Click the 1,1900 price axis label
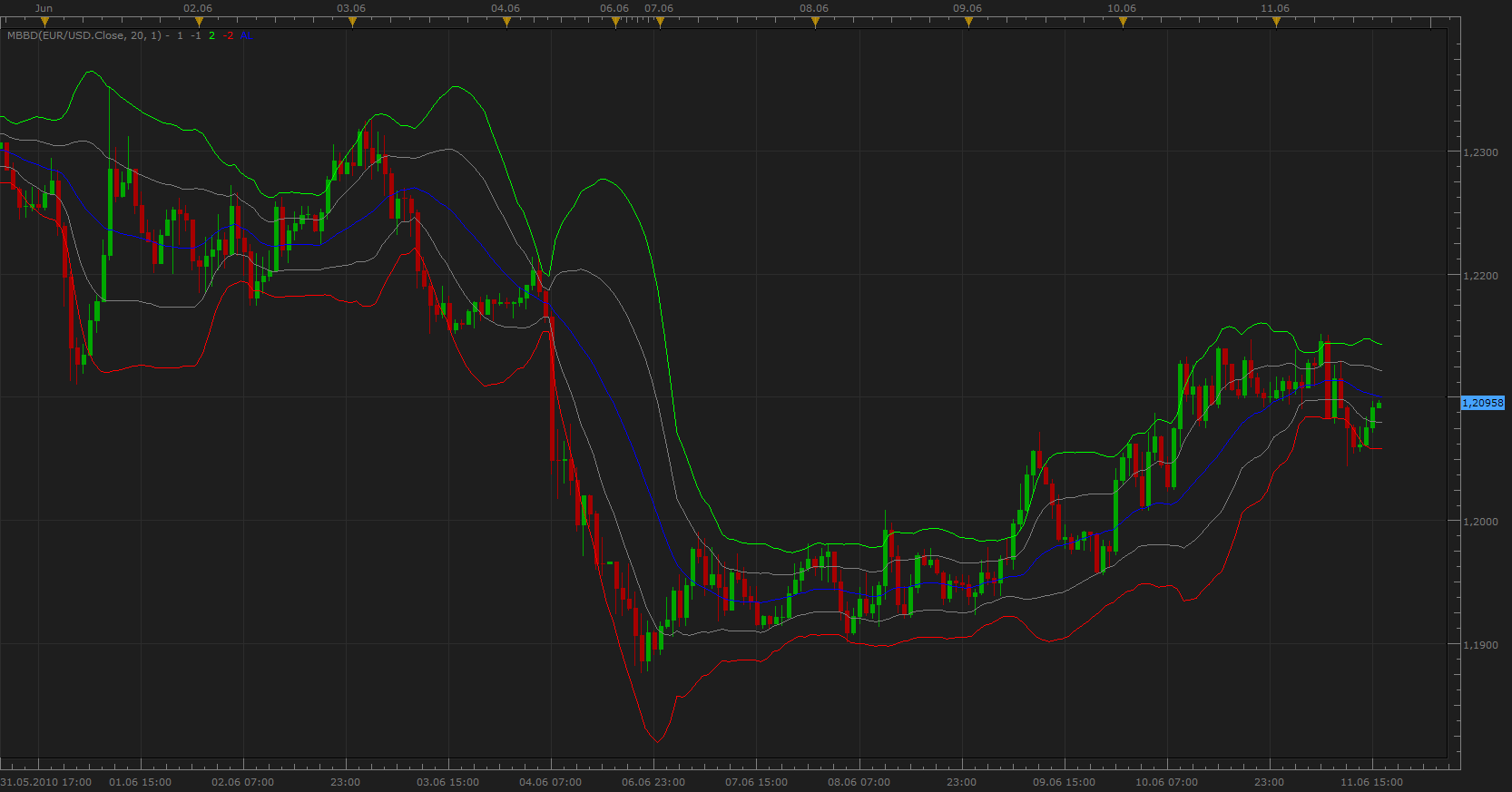This screenshot has height=792, width=1512. tap(1481, 645)
